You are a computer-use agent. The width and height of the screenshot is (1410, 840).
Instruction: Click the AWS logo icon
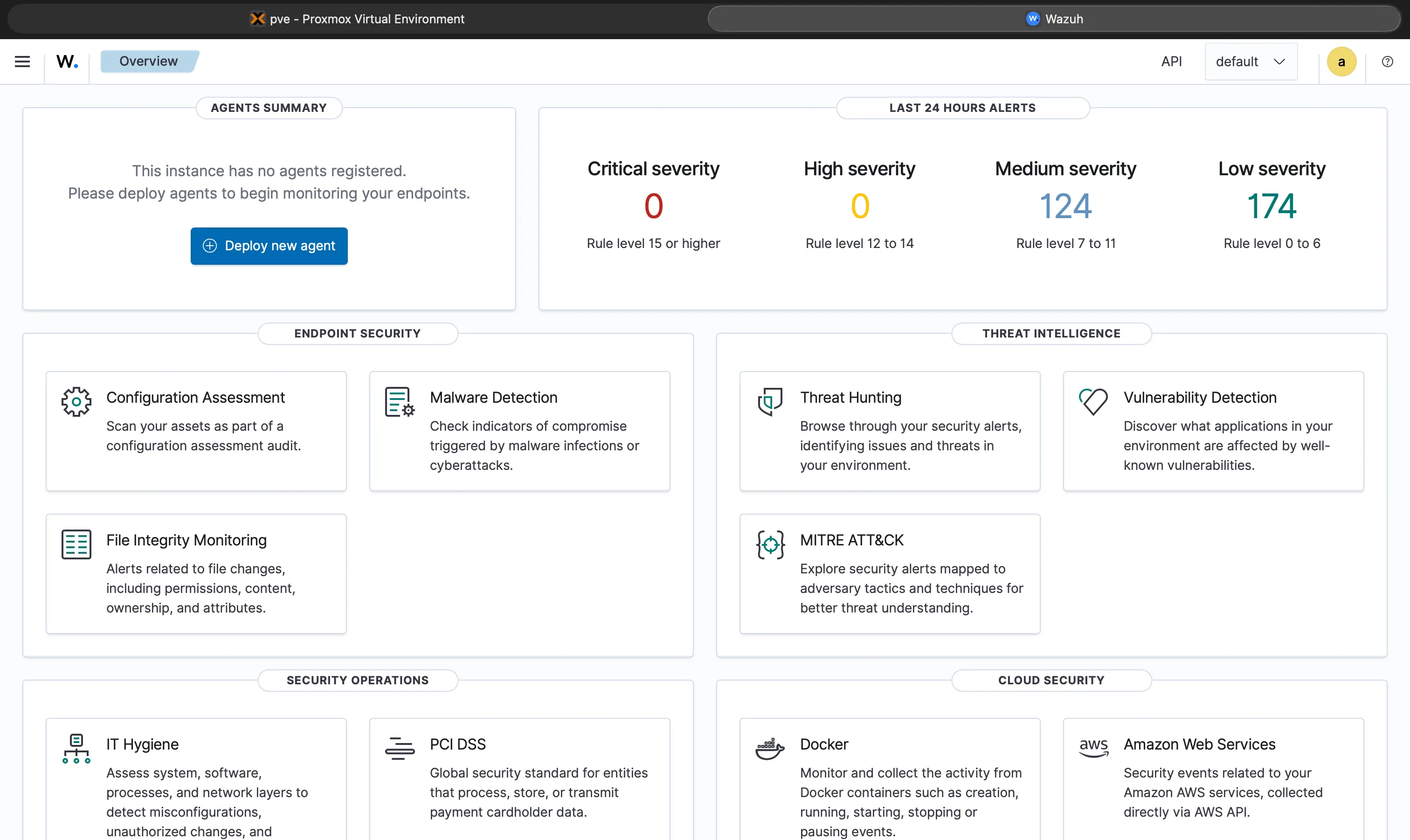(1093, 747)
